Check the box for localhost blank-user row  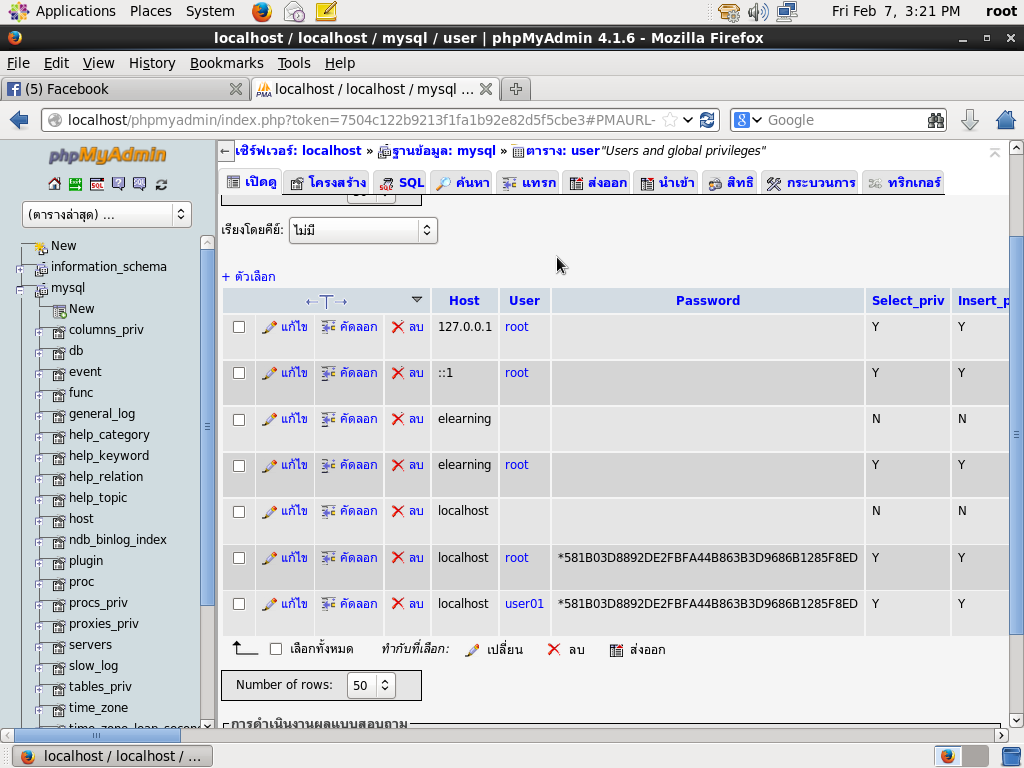239,511
